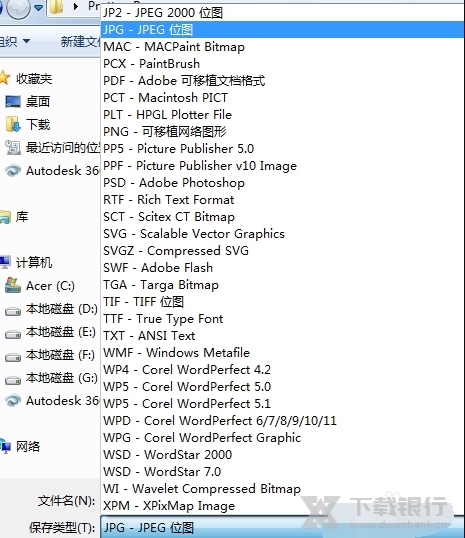Viewport: 465px width, 538px height.
Task: Open recent locations dropdown arrow
Action: tap(38, 7)
